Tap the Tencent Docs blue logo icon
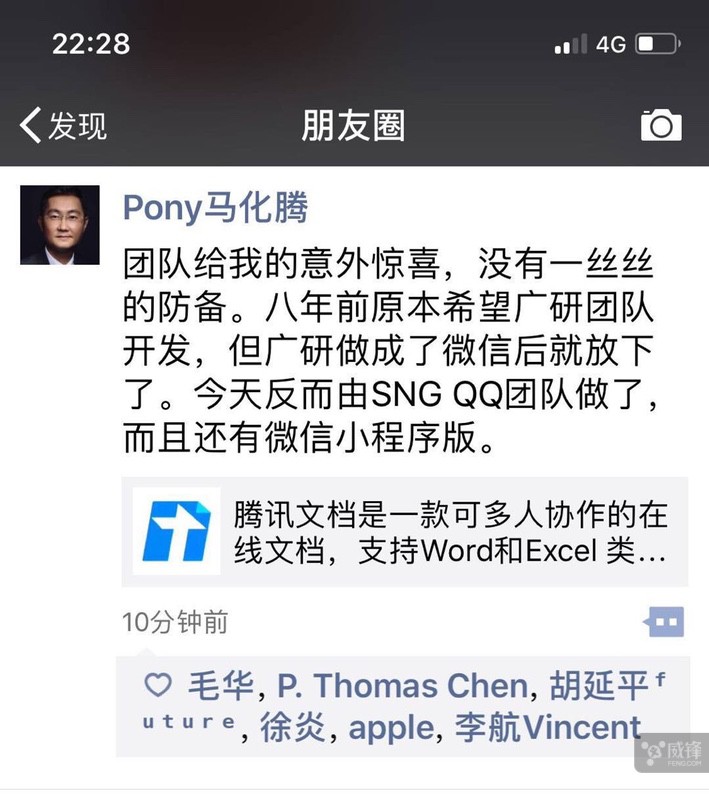Image resolution: width=709 pixels, height=800 pixels. pyautogui.click(x=176, y=531)
